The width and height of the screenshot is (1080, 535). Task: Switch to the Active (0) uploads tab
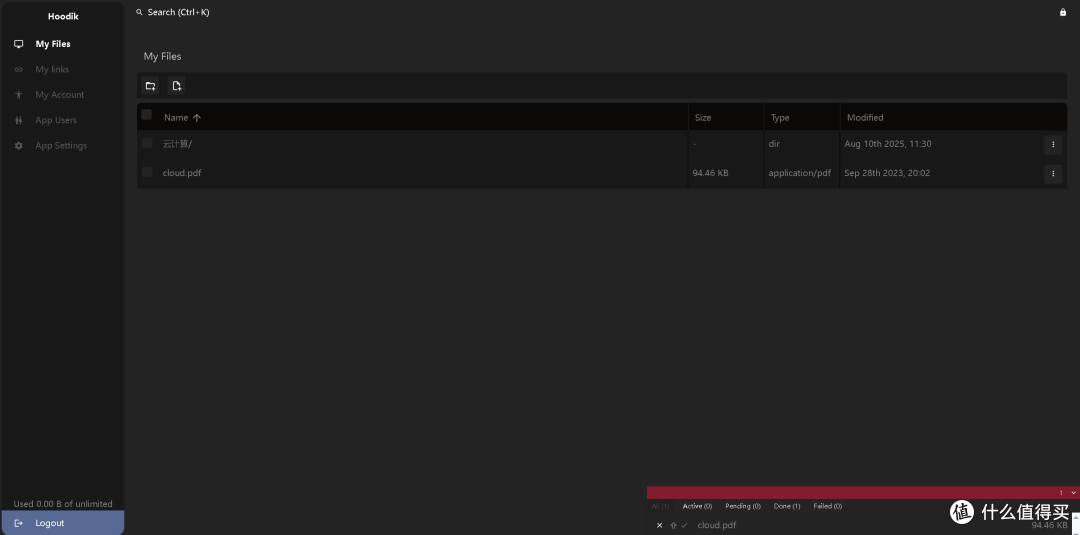[x=697, y=506]
